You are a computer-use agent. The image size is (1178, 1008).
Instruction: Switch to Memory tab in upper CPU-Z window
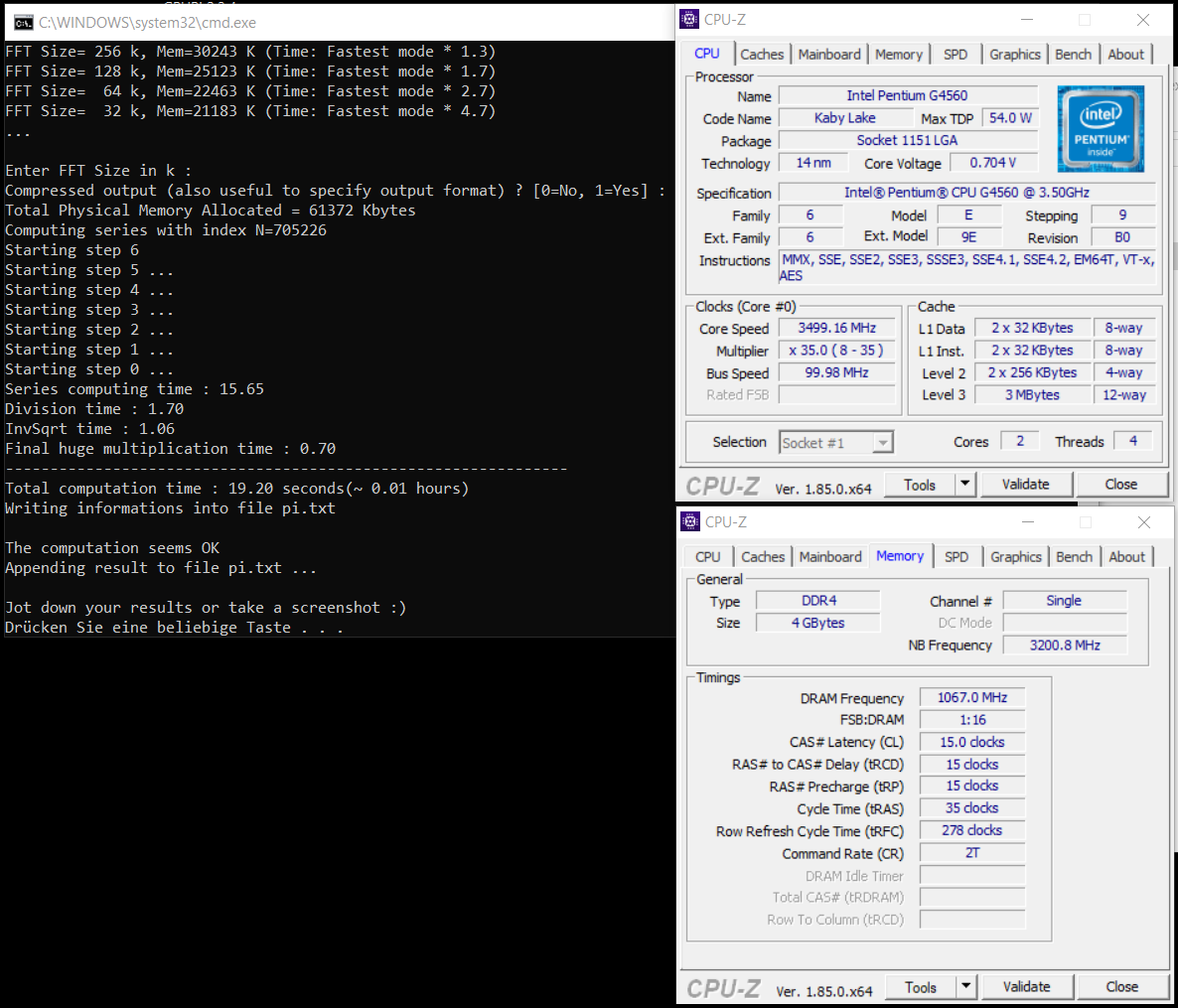[898, 54]
